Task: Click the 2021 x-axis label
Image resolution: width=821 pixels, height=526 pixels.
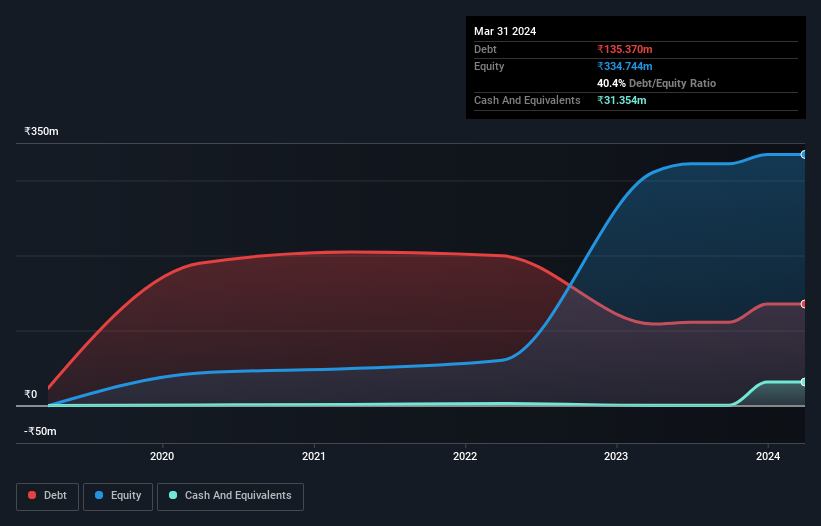Action: (x=314, y=456)
